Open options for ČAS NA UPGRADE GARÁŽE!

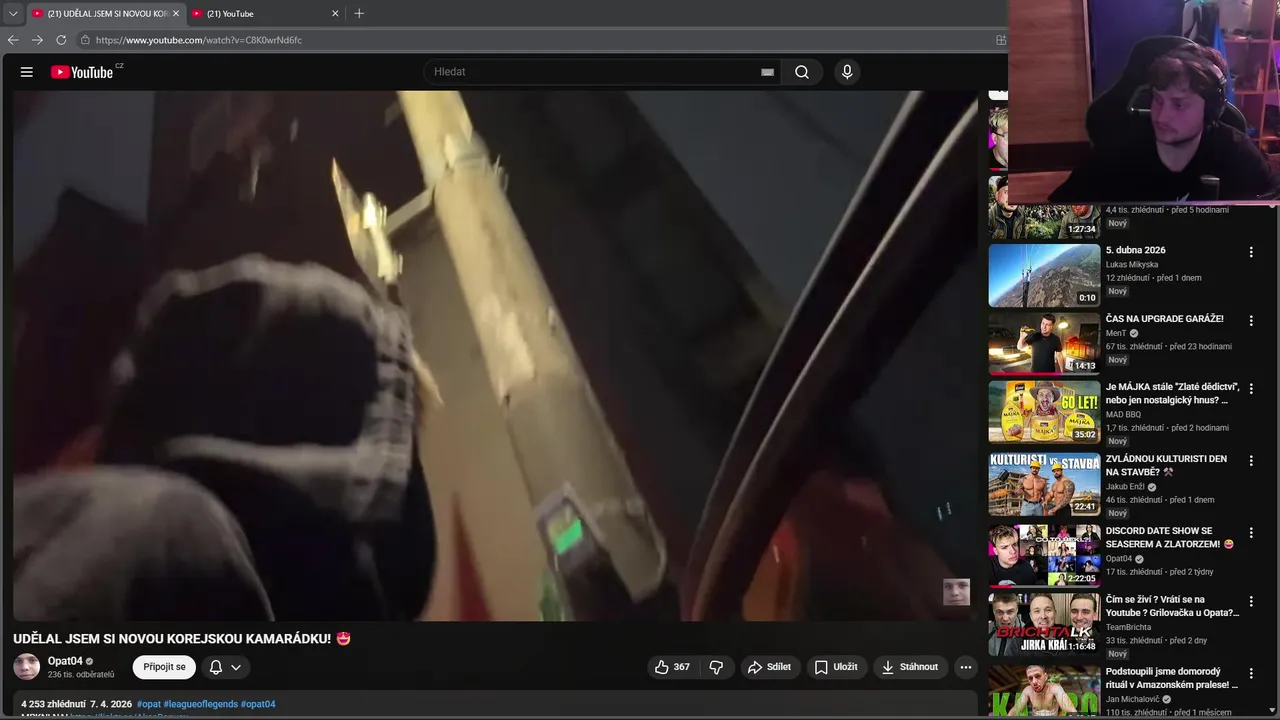1250,320
